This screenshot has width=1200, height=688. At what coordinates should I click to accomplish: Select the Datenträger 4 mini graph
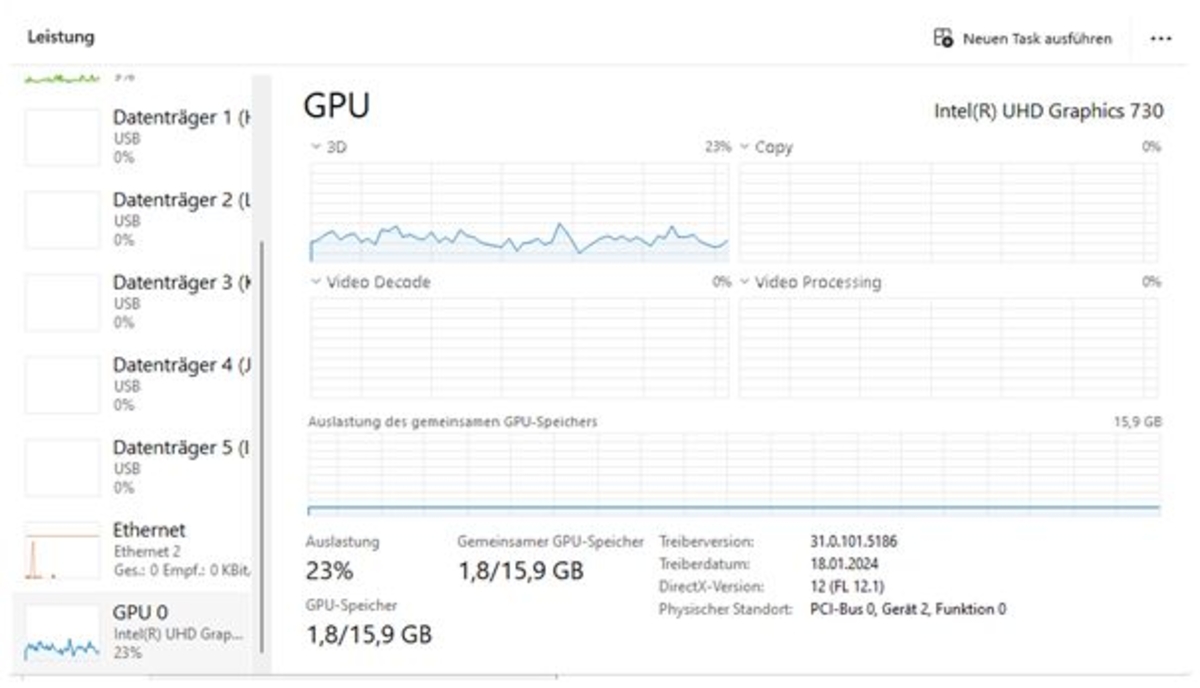pyautogui.click(x=62, y=385)
